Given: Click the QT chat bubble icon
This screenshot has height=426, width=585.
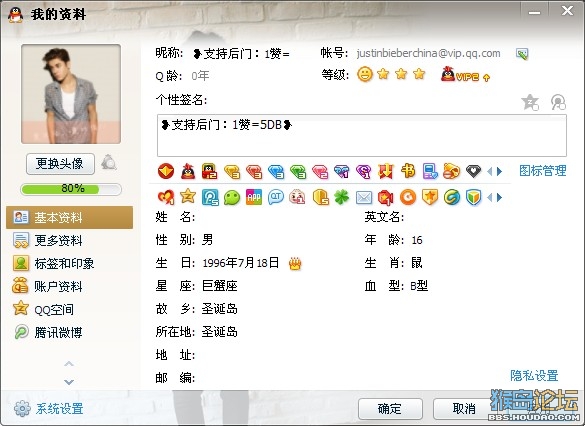Looking at the screenshot, I should click(x=276, y=197).
